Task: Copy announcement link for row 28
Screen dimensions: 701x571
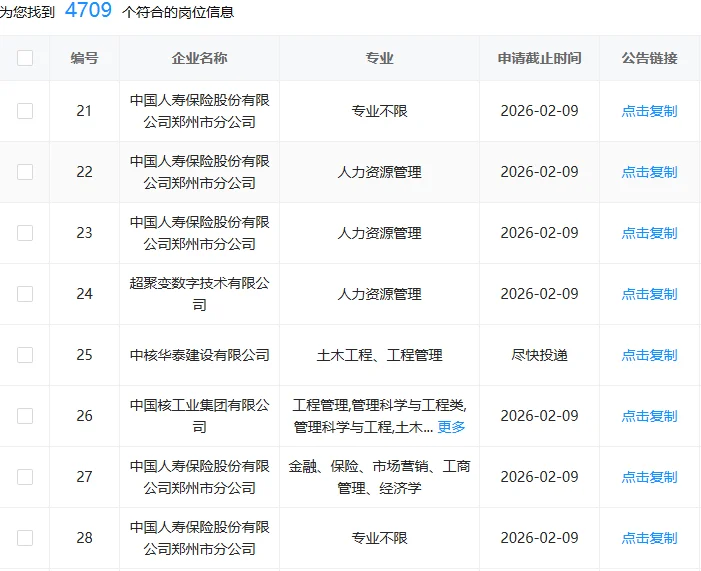Action: click(x=650, y=538)
